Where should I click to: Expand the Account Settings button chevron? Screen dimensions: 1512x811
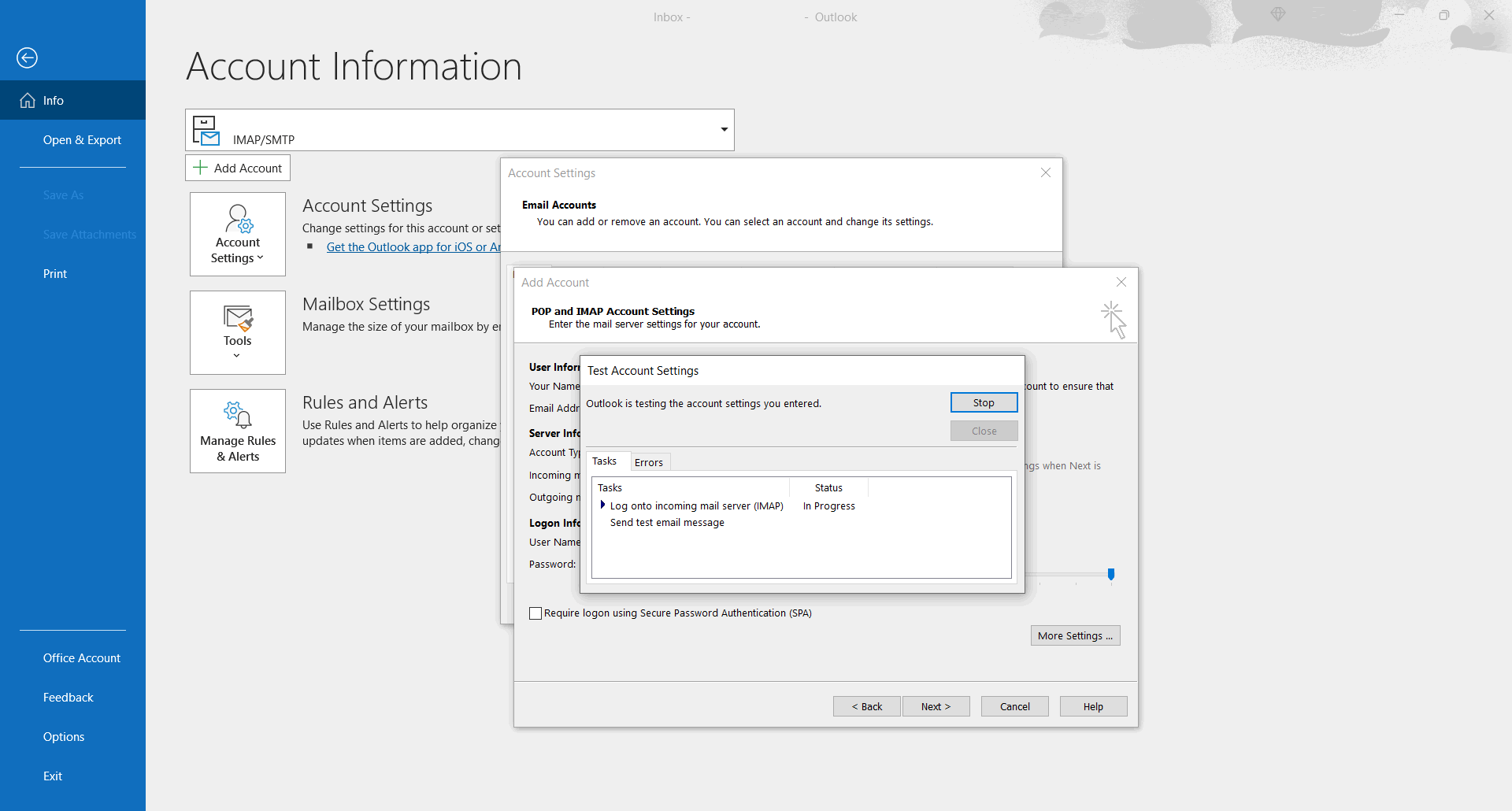[261, 257]
